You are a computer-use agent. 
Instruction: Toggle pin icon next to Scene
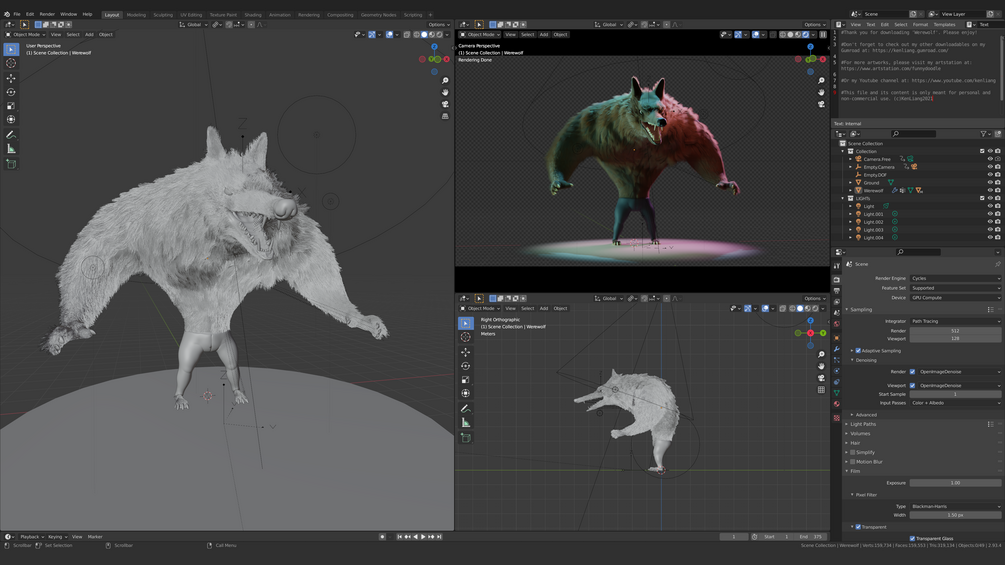pyautogui.click(x=998, y=264)
